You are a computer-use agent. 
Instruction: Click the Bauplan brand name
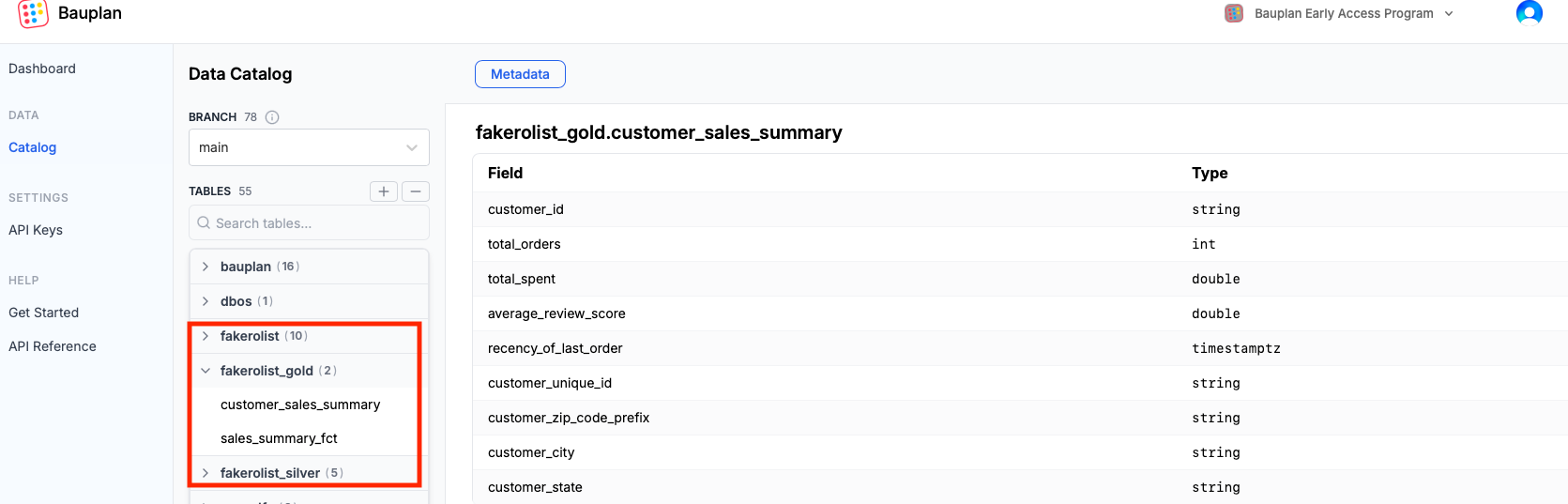click(90, 13)
